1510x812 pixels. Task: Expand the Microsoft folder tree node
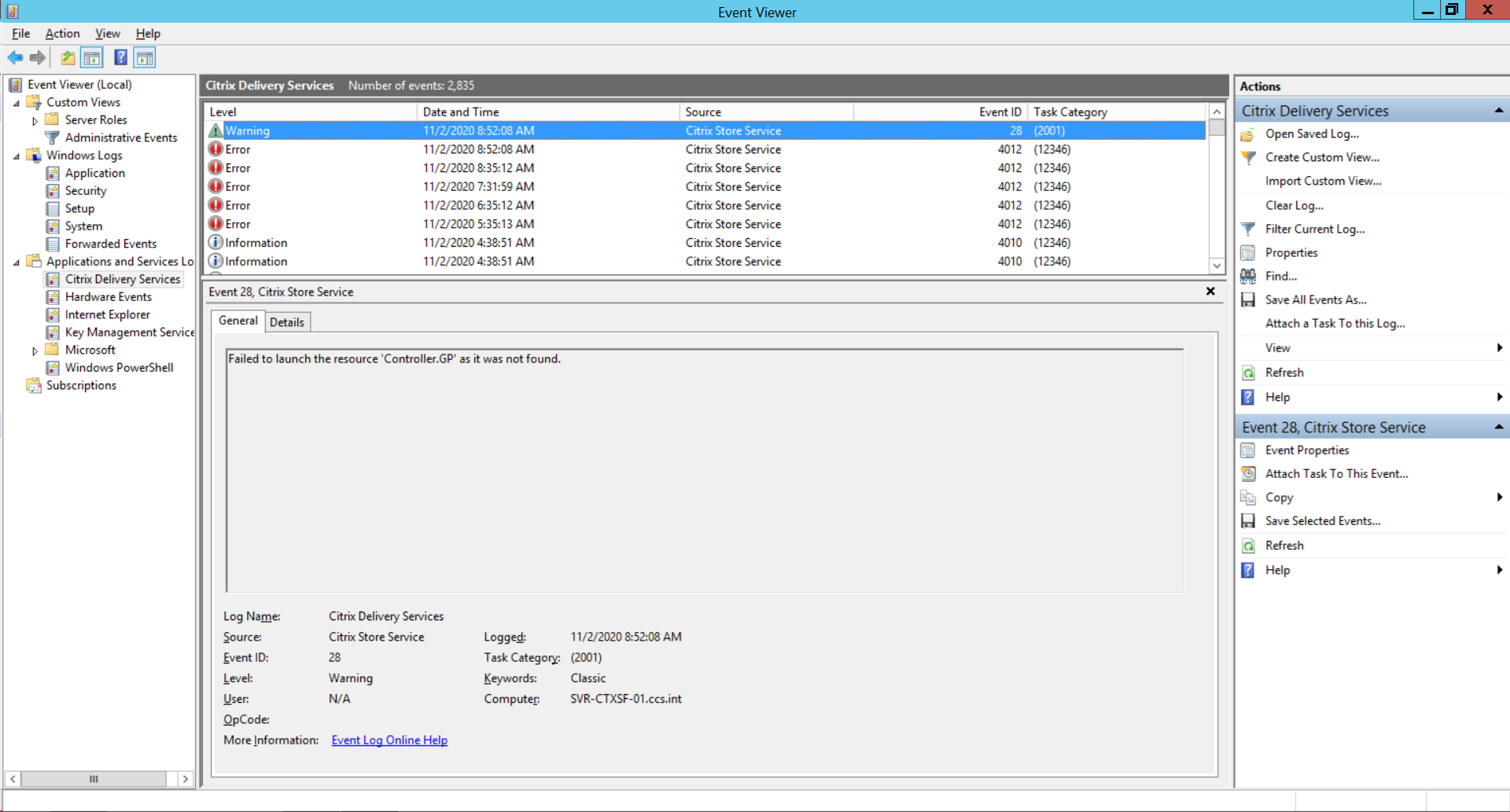click(35, 351)
